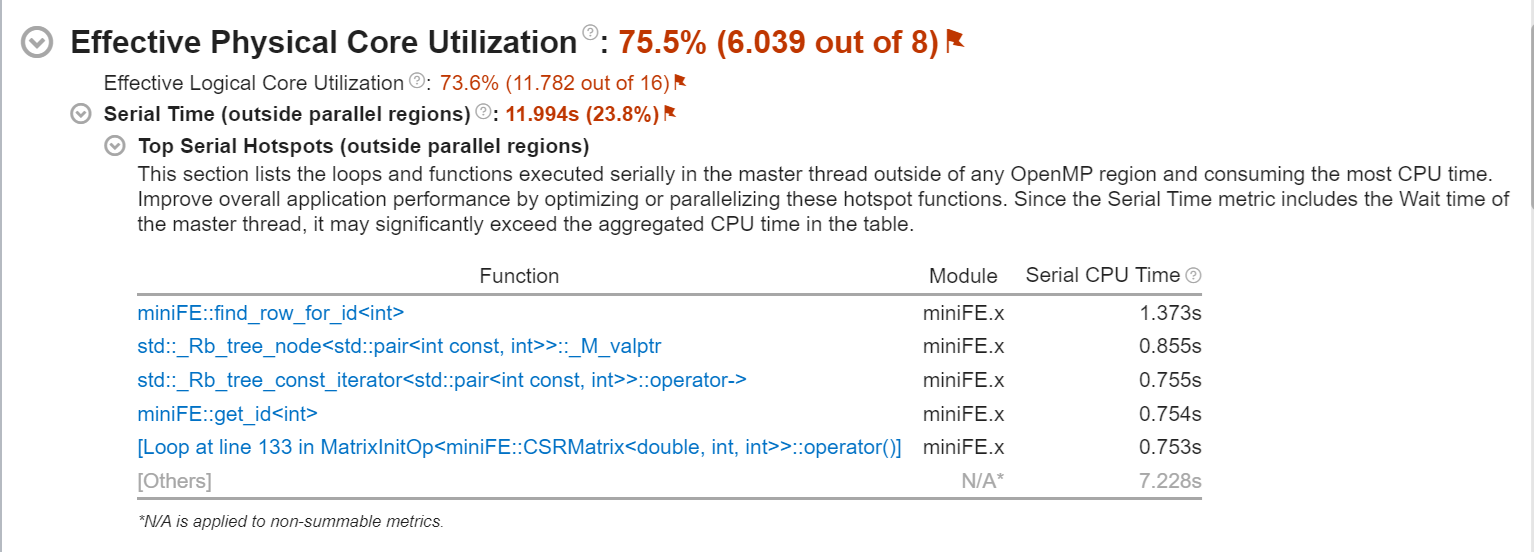Click help icon beside Effective Physical Core Utilization
Viewport: 1534px width, 552px height.
(590, 33)
